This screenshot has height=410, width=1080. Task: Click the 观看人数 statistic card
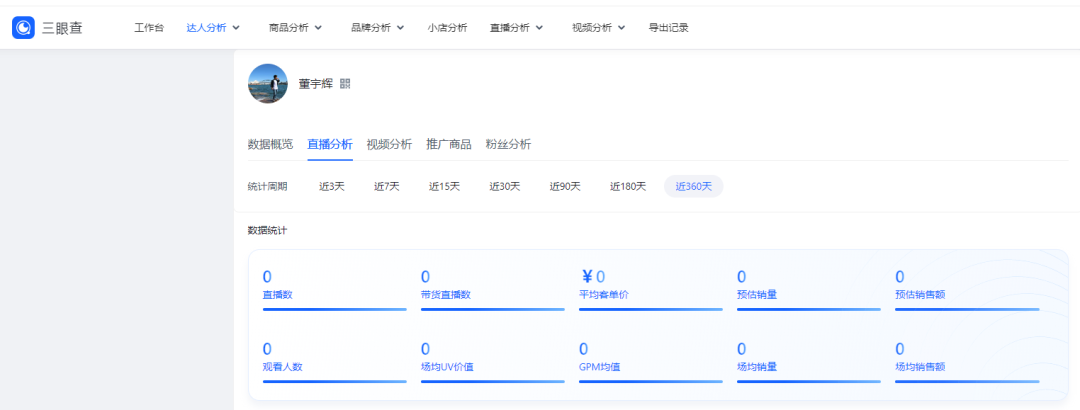(335, 362)
